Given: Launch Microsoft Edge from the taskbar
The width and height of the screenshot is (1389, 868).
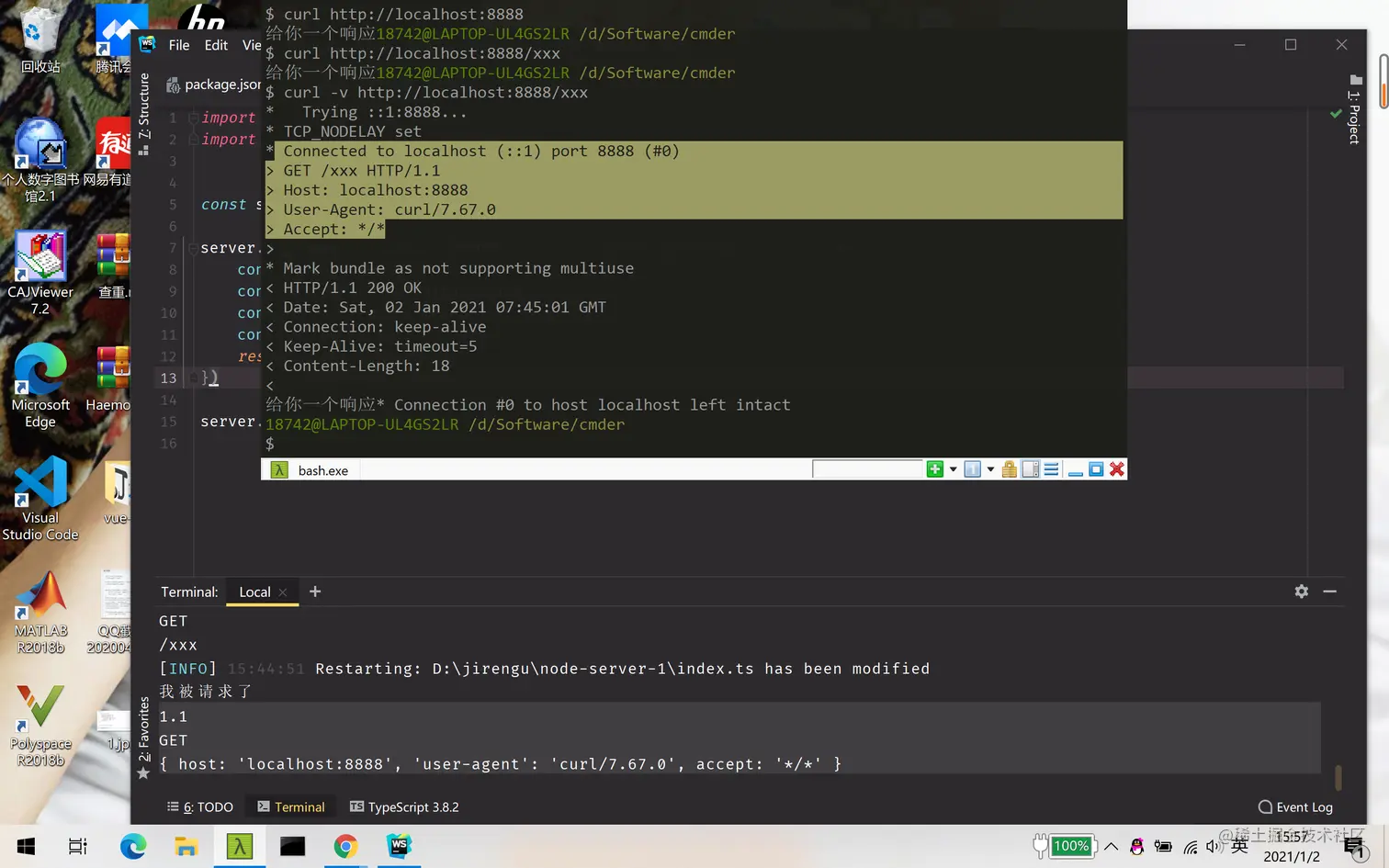Looking at the screenshot, I should [x=133, y=846].
